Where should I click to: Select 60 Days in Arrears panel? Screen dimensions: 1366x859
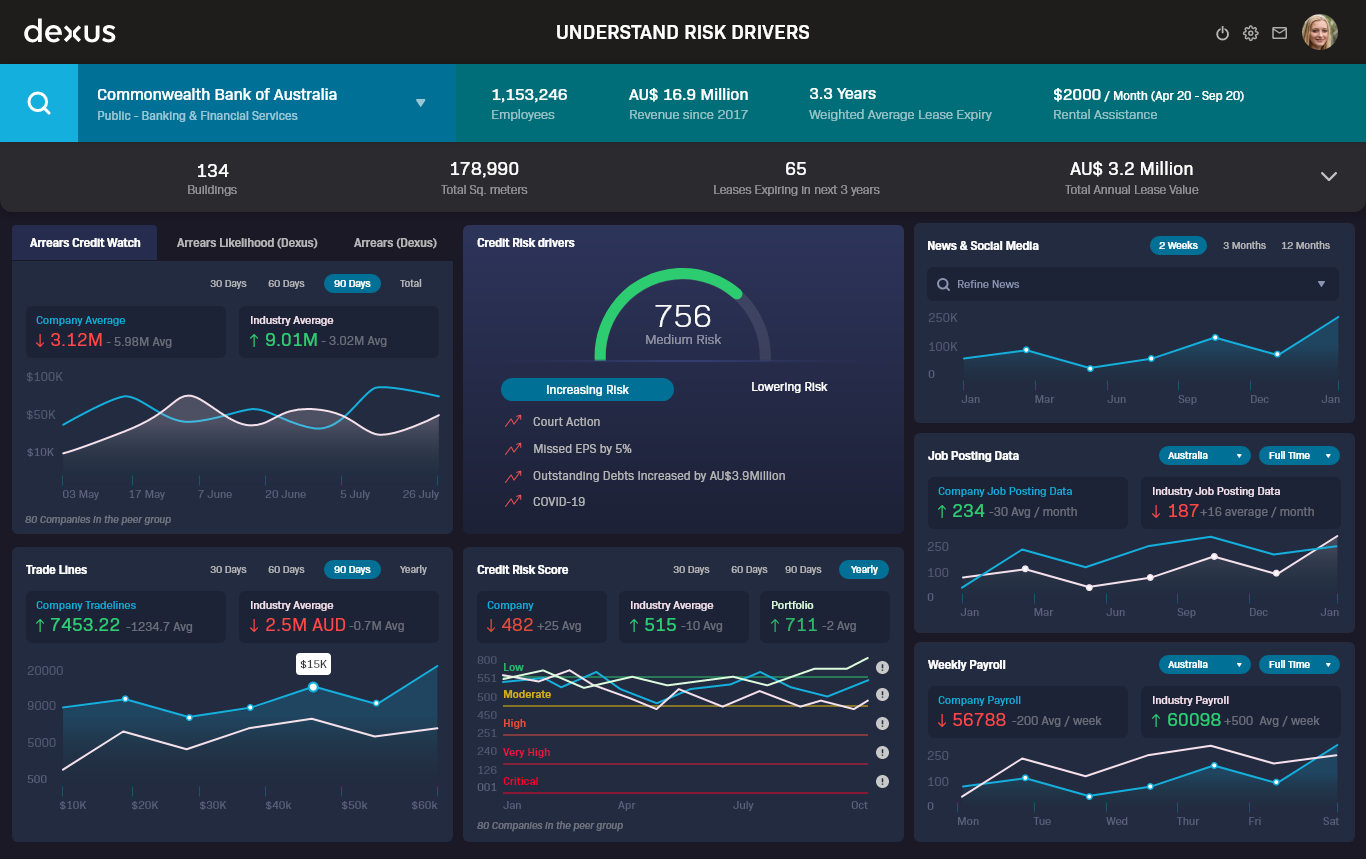click(286, 283)
